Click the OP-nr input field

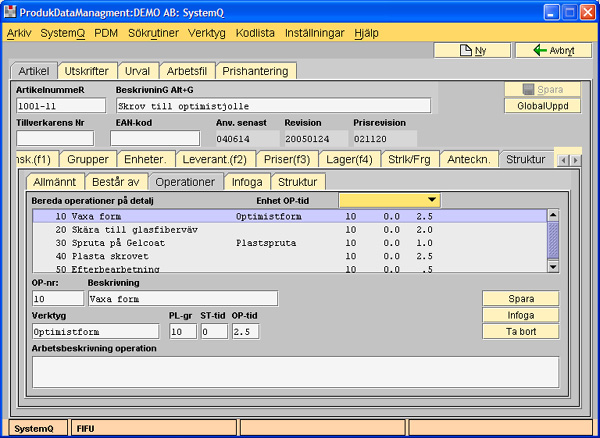[58, 298]
